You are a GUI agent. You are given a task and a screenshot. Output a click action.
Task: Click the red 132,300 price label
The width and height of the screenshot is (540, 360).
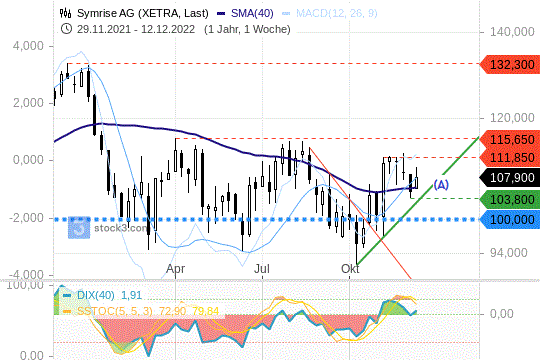pyautogui.click(x=510, y=64)
